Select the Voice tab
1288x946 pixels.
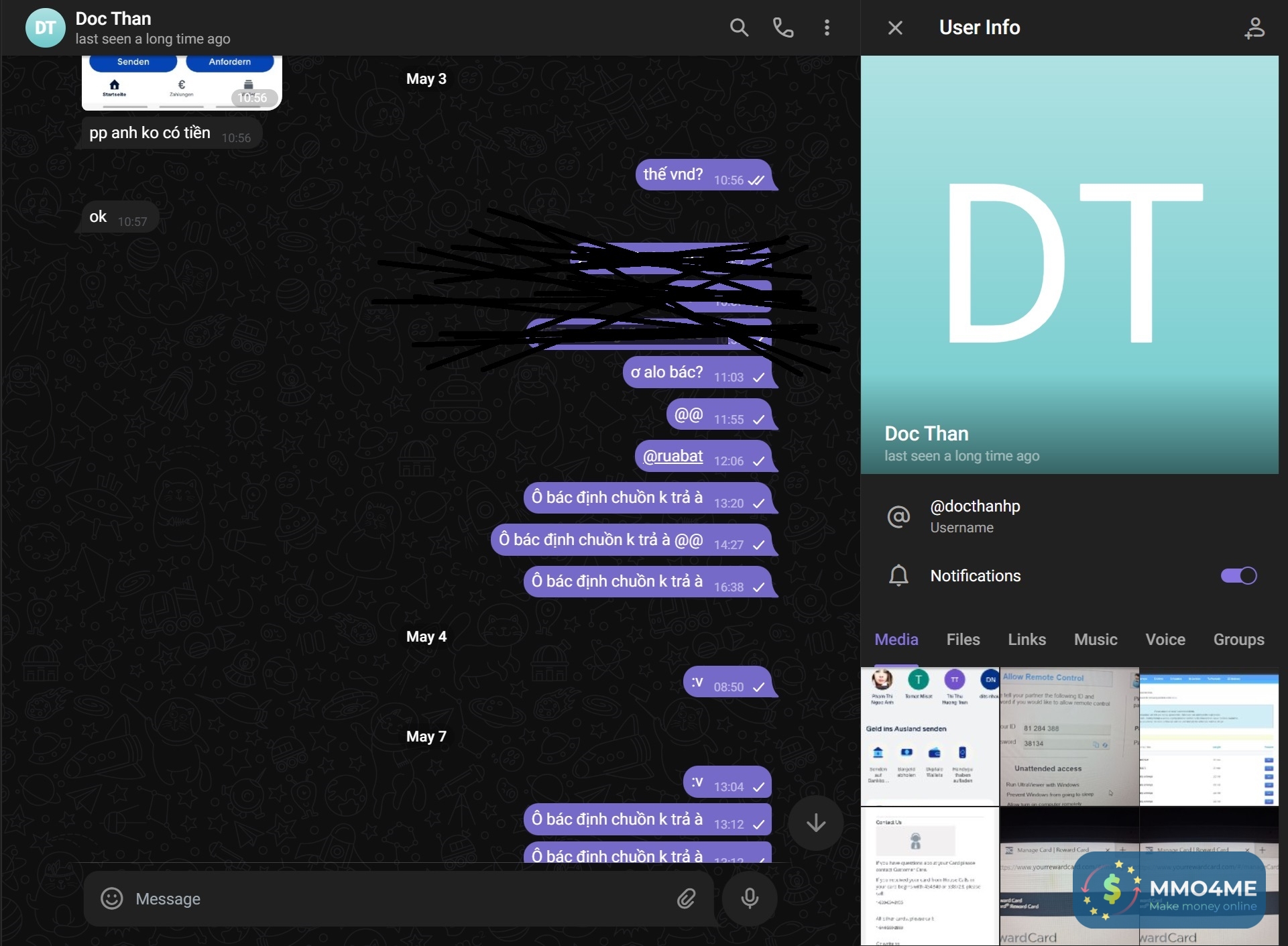1165,640
